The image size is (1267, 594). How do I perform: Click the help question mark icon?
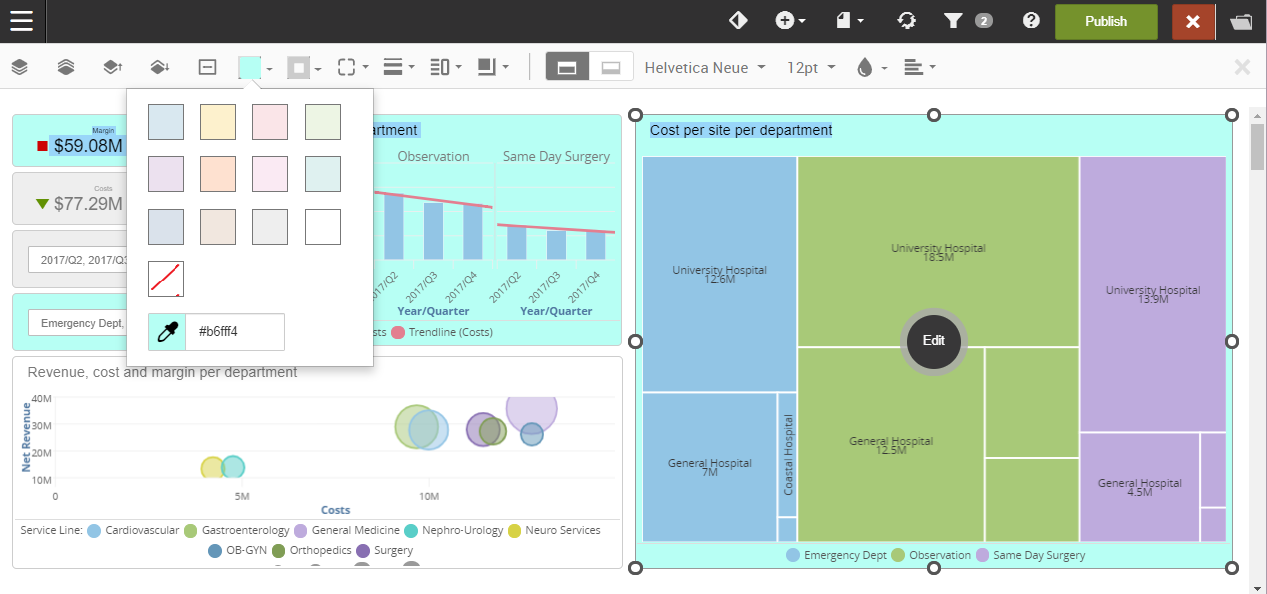point(1031,21)
